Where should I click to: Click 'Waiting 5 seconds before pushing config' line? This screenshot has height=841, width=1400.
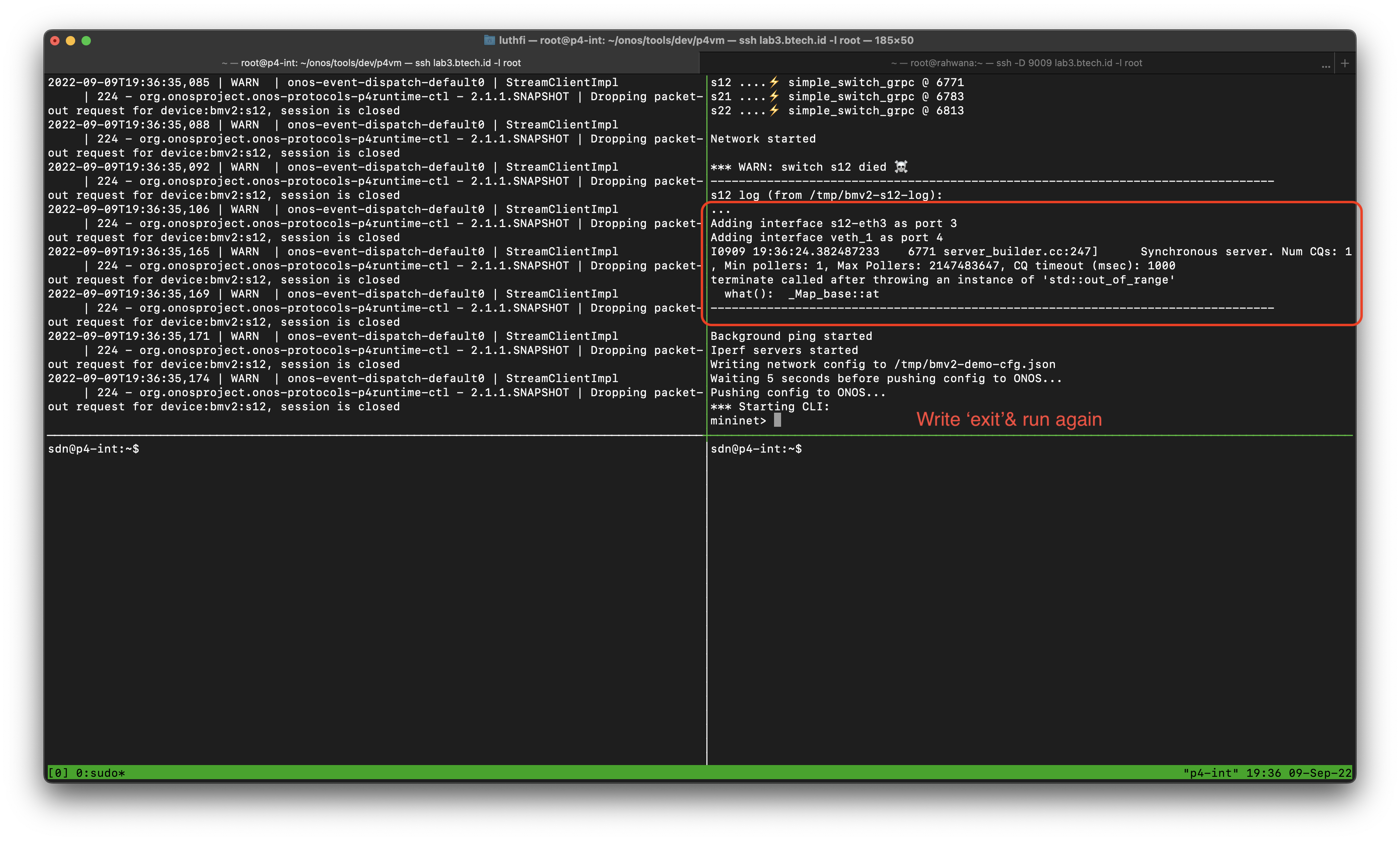(886, 379)
